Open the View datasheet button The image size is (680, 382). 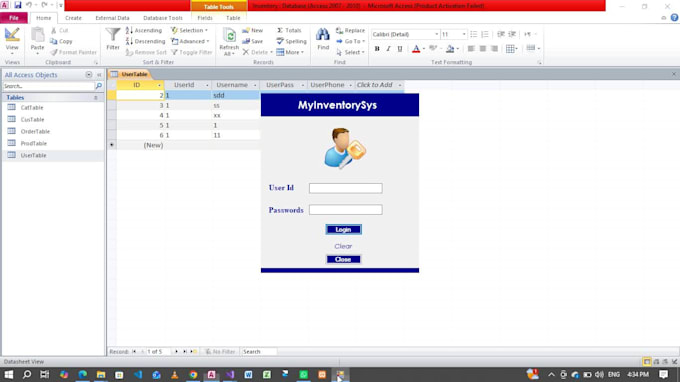click(12, 39)
